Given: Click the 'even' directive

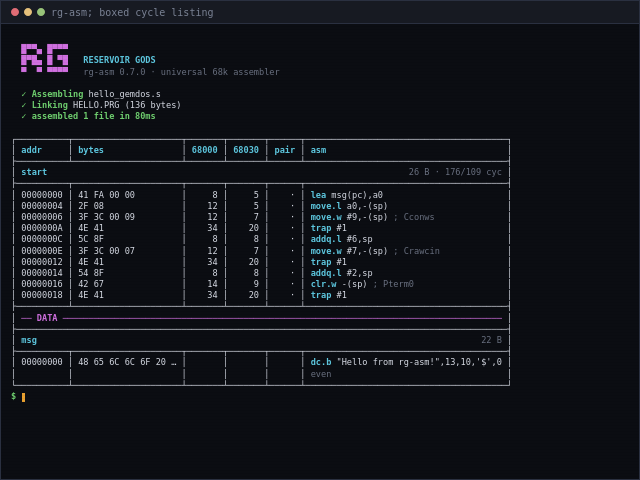Looking at the screenshot, I should tap(321, 374).
